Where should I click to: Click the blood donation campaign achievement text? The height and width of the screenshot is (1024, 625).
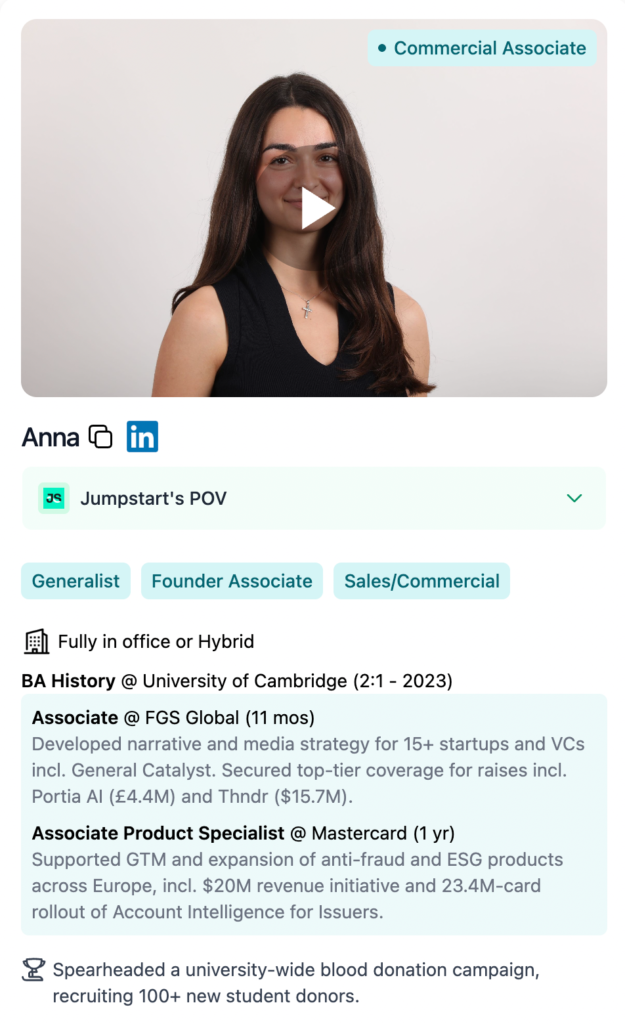[287, 982]
